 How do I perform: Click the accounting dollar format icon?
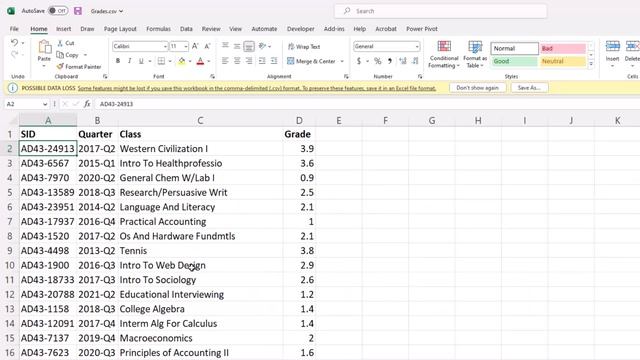359,61
